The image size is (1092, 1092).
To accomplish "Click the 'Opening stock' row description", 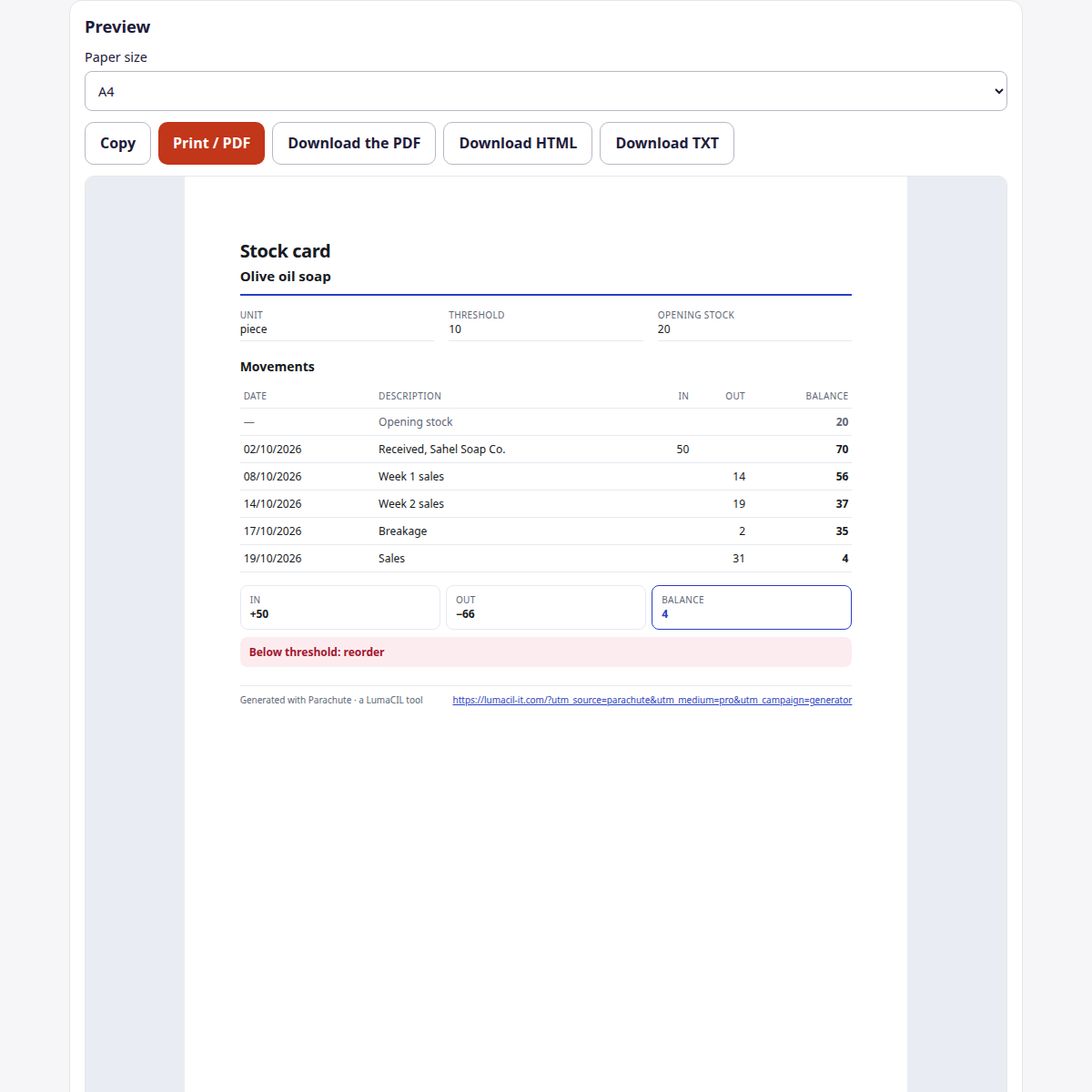I will click(x=416, y=422).
